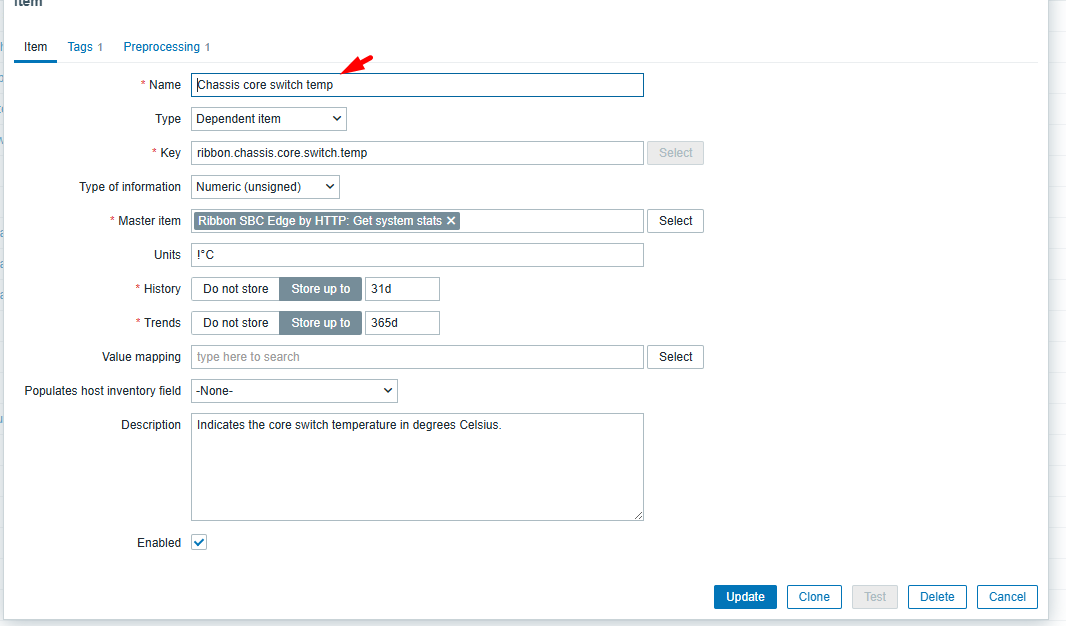
Task: Cancel the item dialog
Action: [1007, 597]
